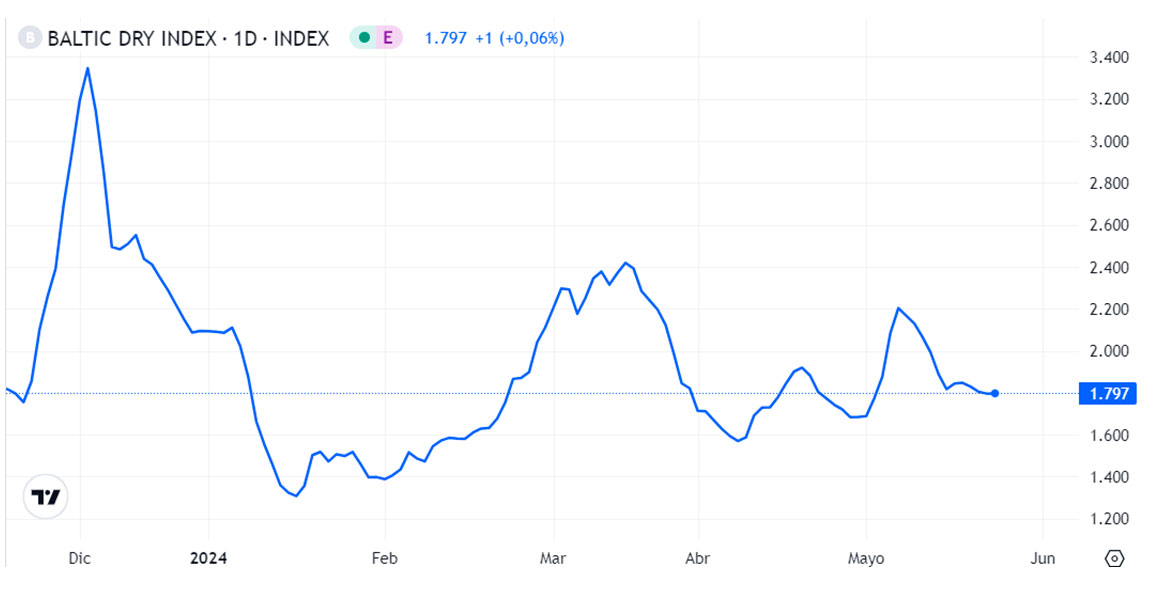Click the Jun label on the time axis
Screen dimensions: 1161x597
point(1043,559)
